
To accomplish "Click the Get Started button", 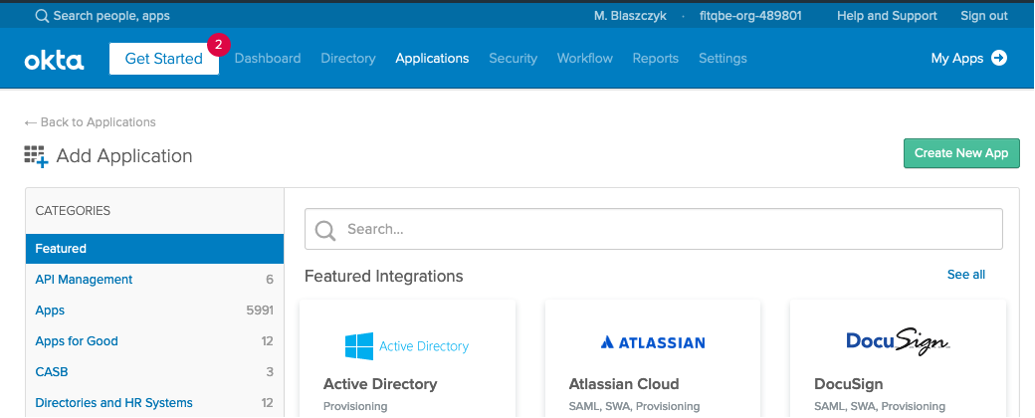I will (x=164, y=59).
